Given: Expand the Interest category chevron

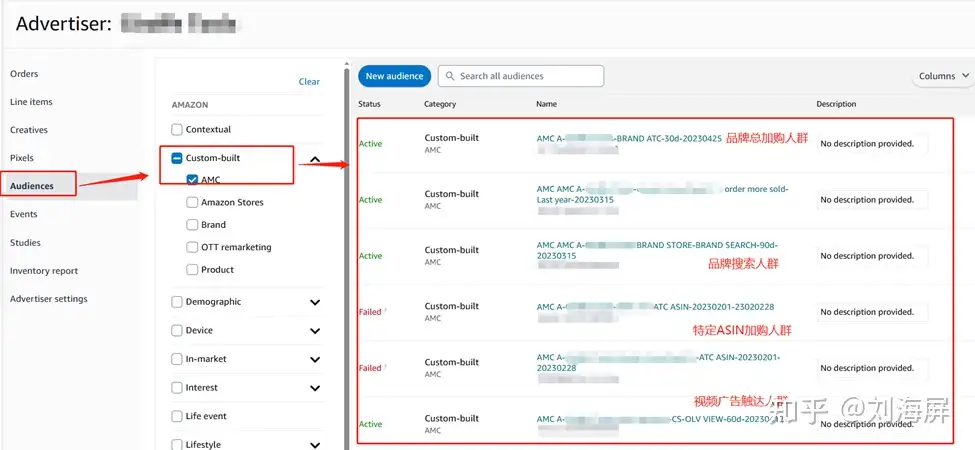Looking at the screenshot, I should click(315, 388).
